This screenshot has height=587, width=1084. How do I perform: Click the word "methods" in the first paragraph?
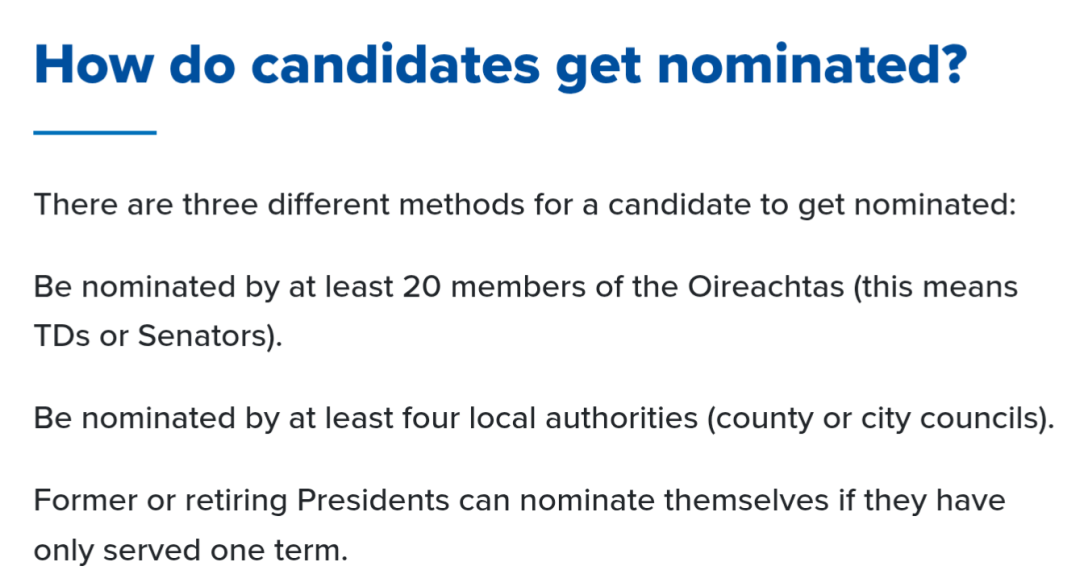462,205
